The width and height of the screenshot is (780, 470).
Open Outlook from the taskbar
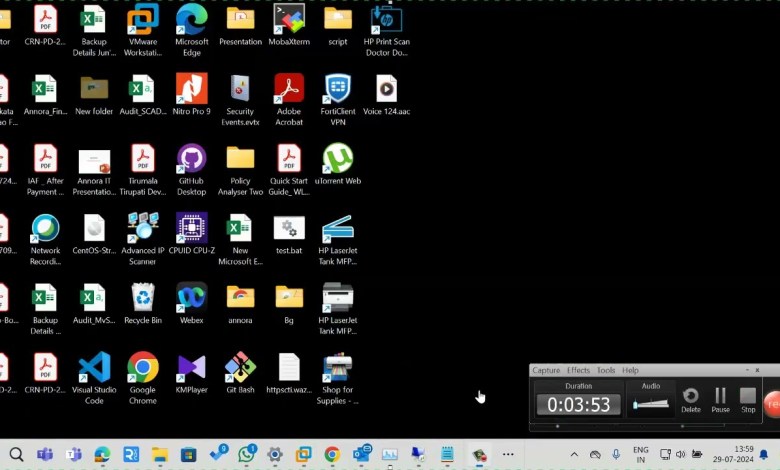362,454
